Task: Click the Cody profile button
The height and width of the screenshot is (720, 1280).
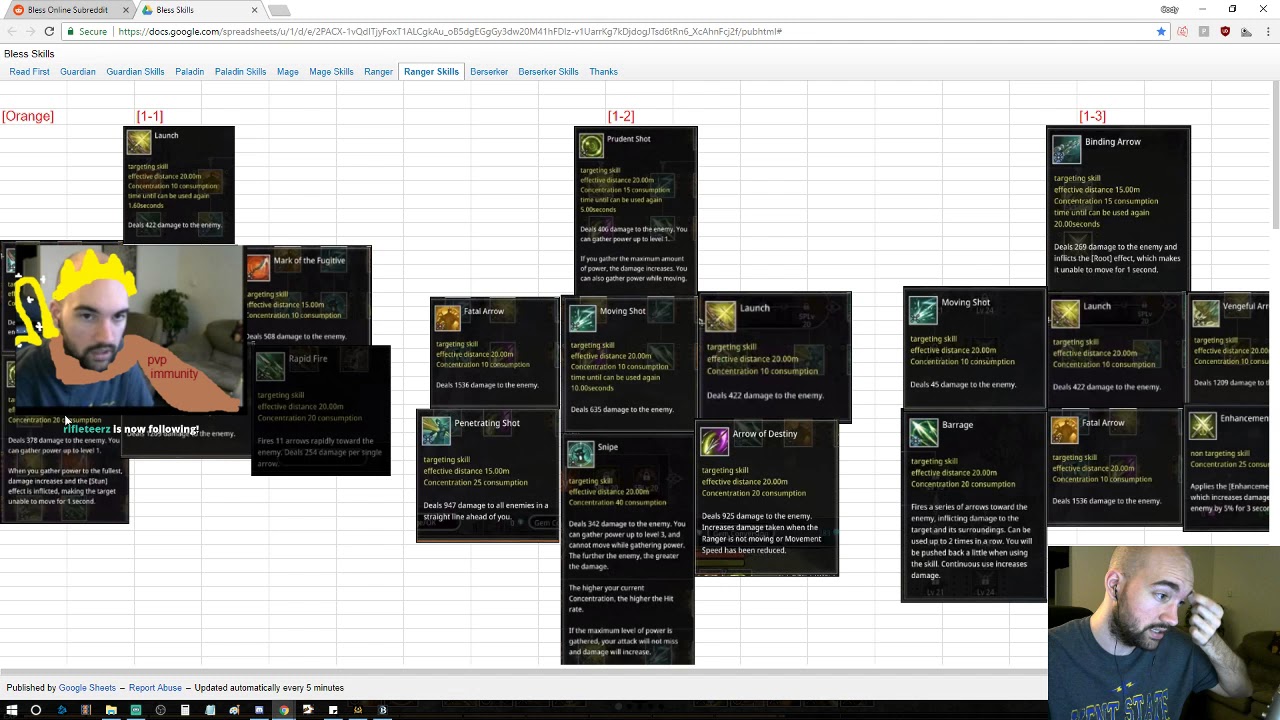Action: (x=1169, y=9)
